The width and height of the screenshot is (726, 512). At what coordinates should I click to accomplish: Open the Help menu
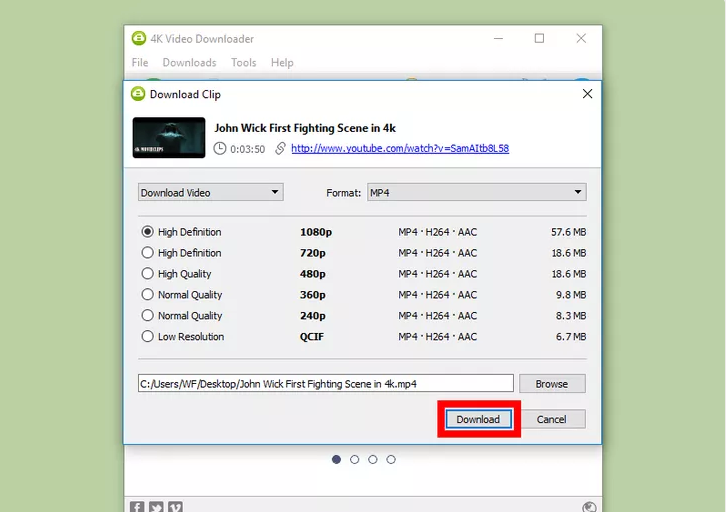[282, 62]
